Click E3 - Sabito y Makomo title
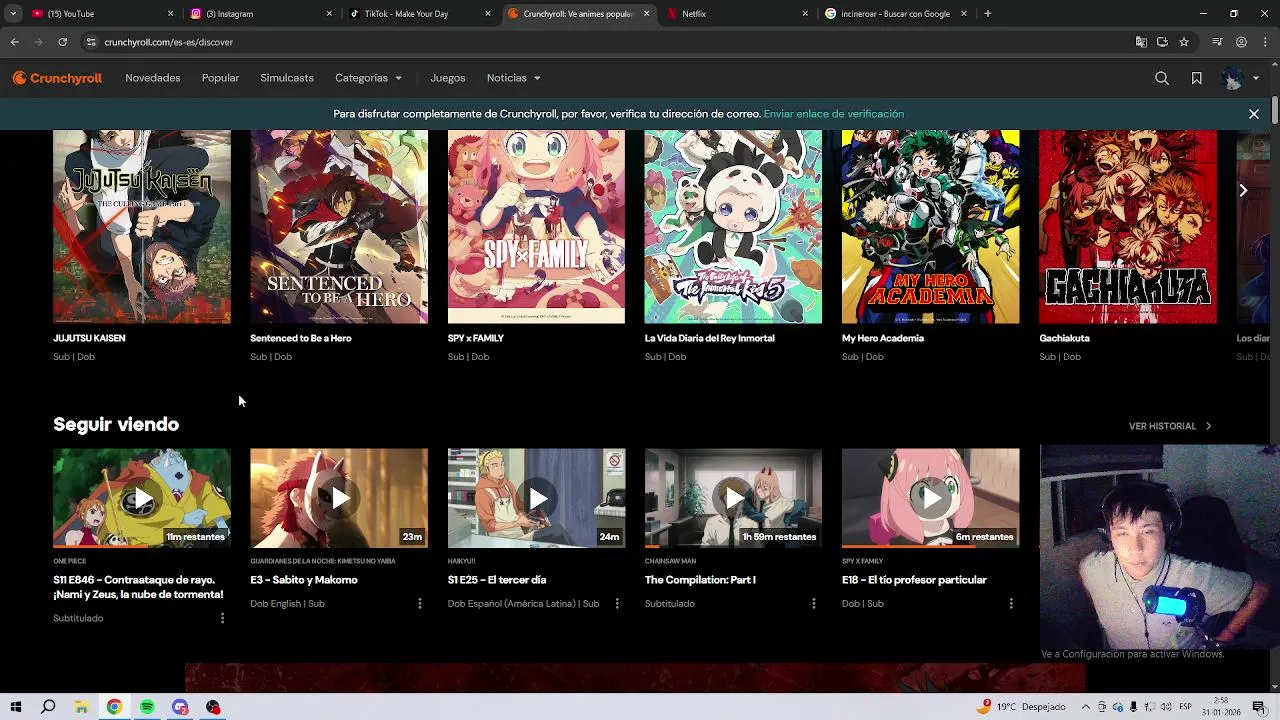The height and width of the screenshot is (720, 1280). (304, 580)
